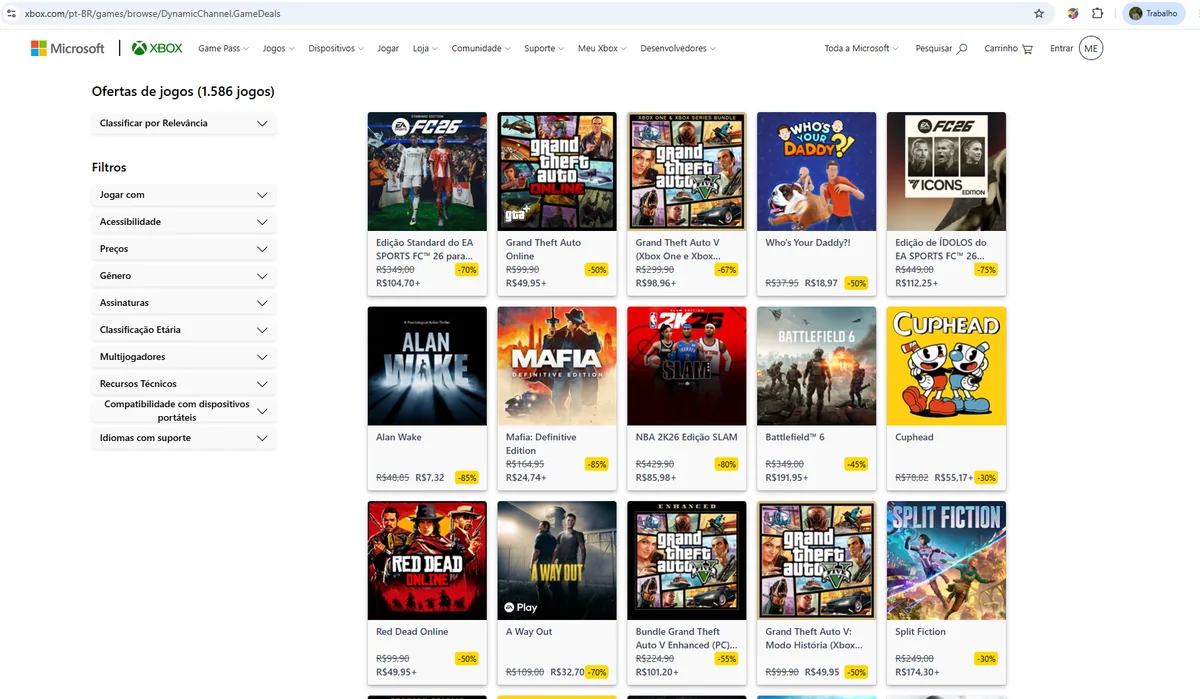This screenshot has height=699, width=1200.
Task: Click the Grand Theft Auto V: Modo História title
Action: point(814,638)
